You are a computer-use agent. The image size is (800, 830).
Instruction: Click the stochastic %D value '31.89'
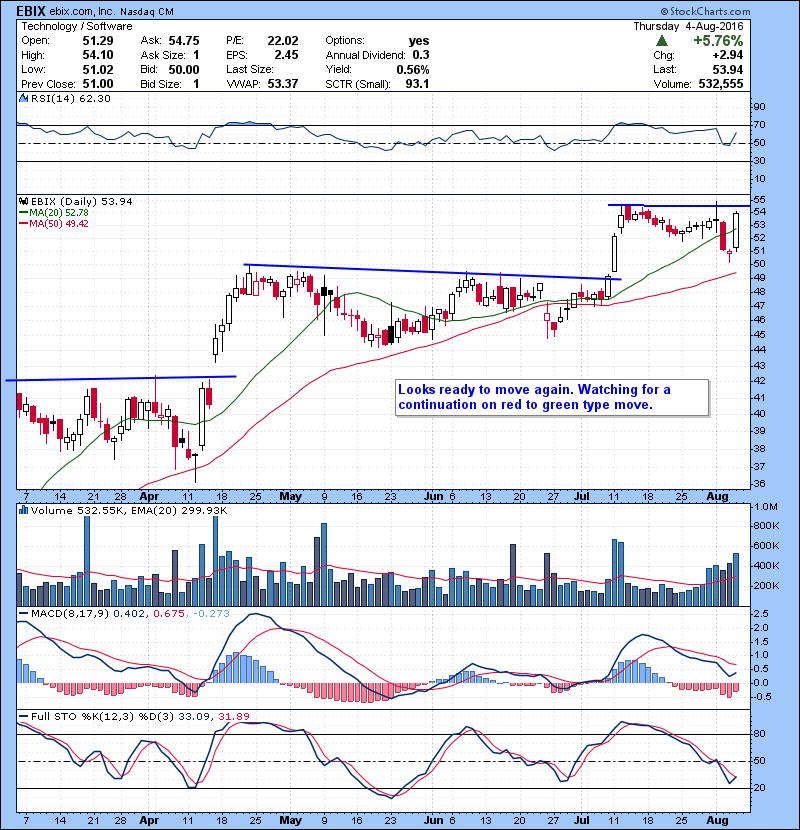pyautogui.click(x=234, y=717)
